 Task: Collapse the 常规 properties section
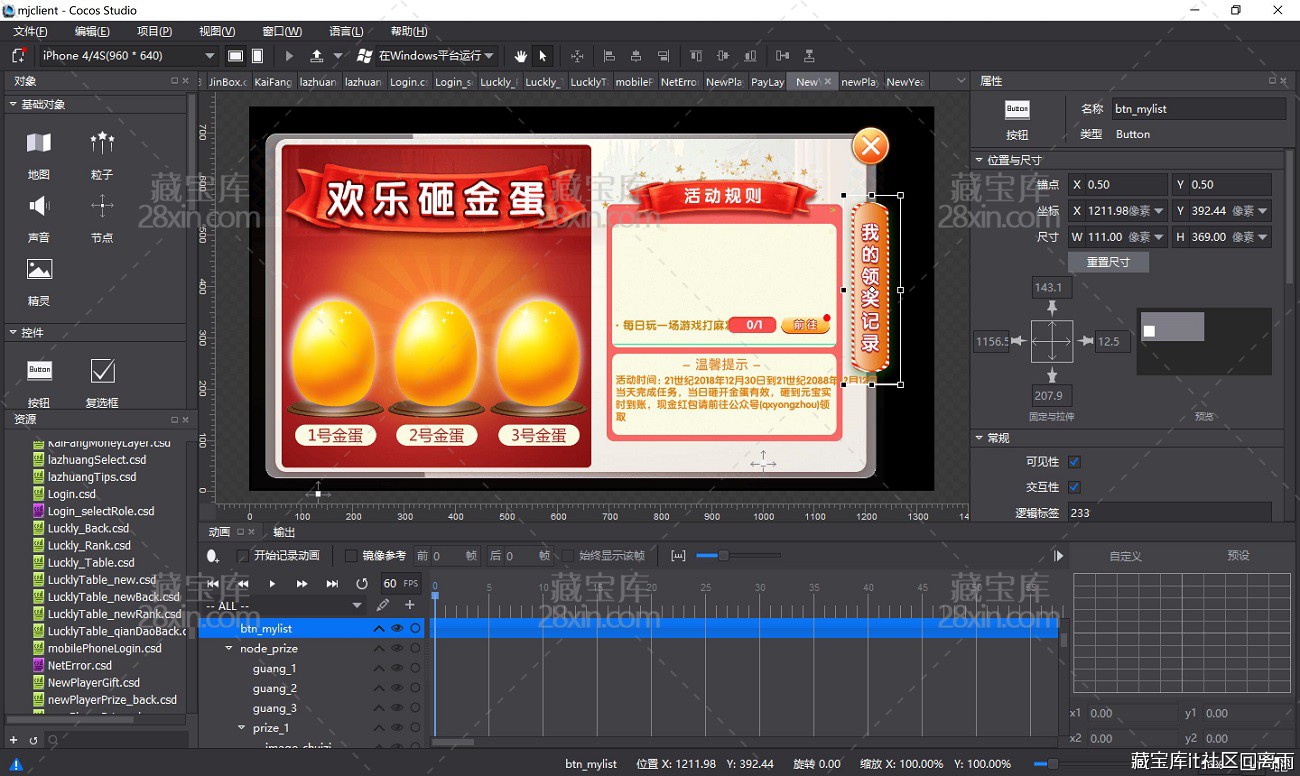979,438
